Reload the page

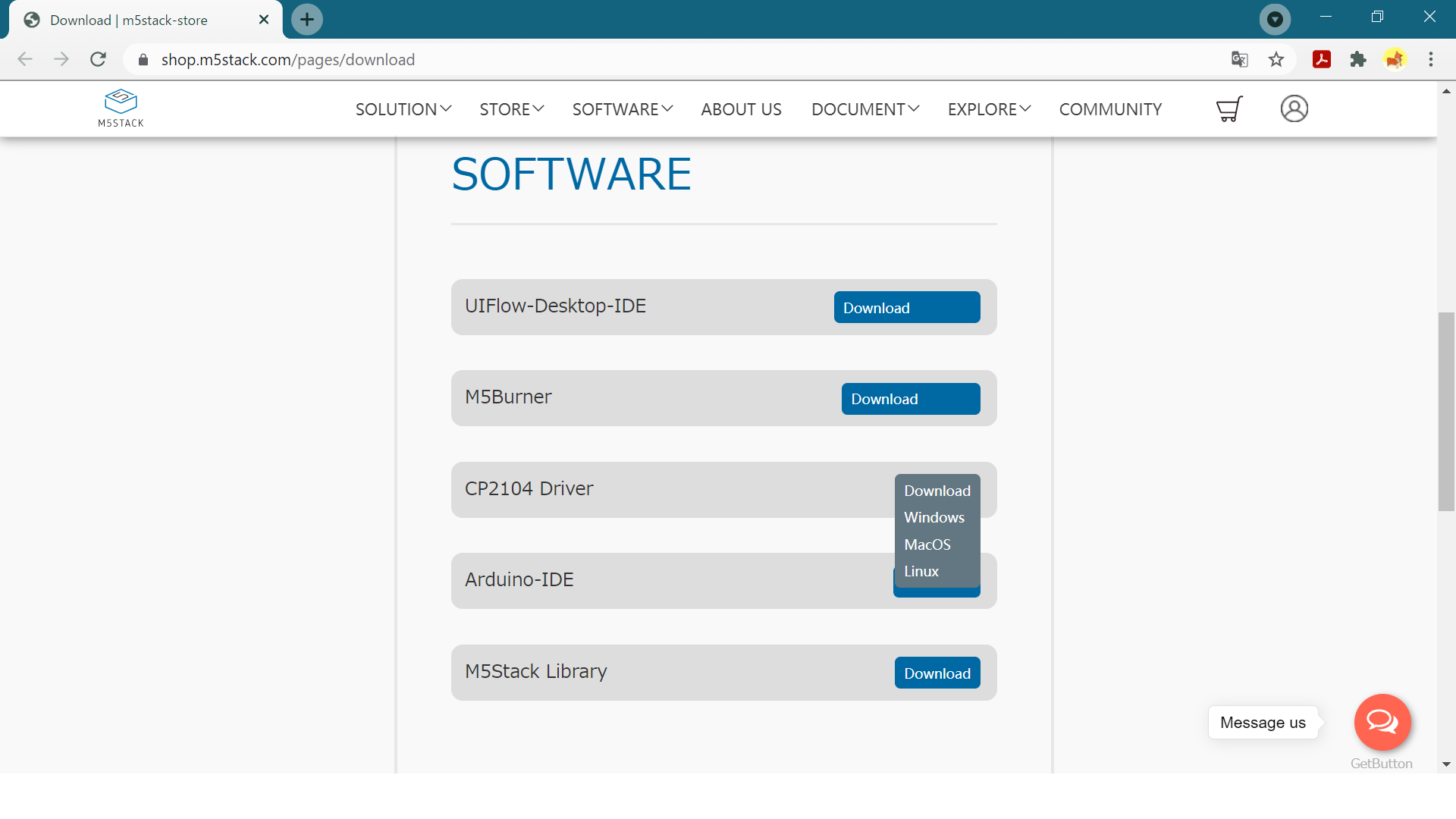(98, 59)
